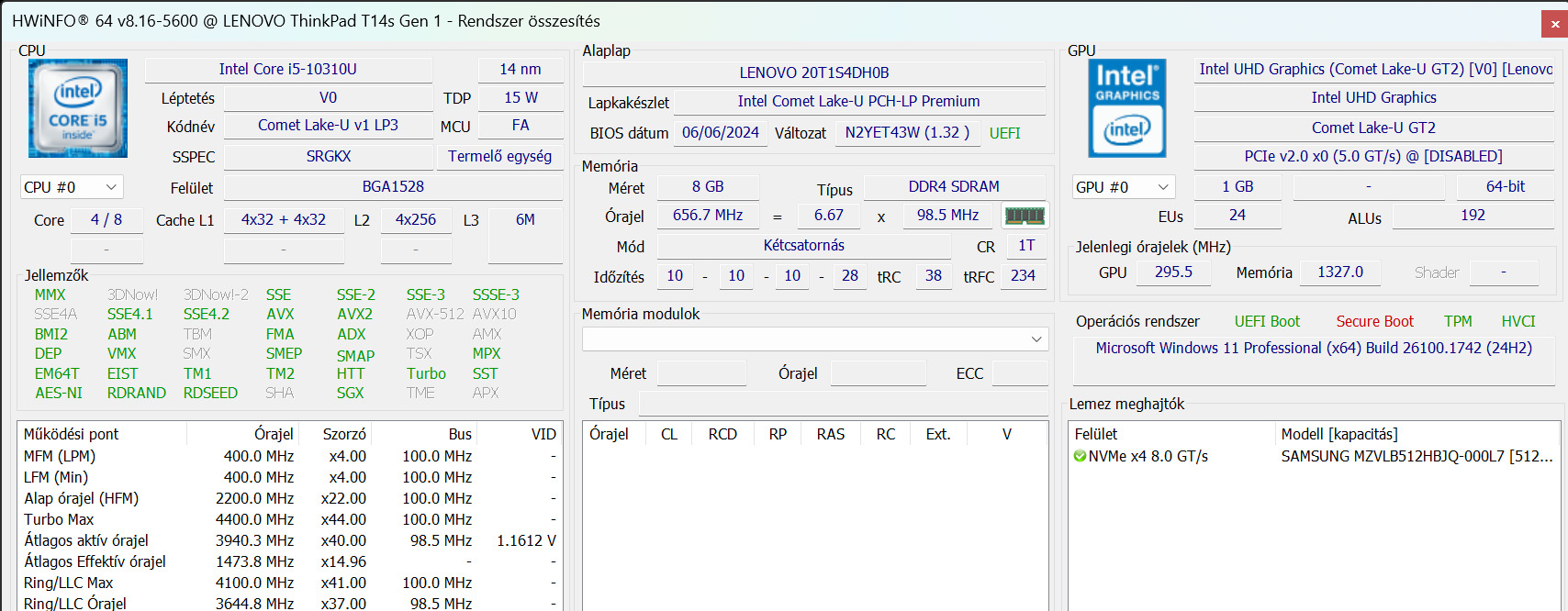Screen dimensions: 1568x611
Task: Click the CL column header in modules table
Action: tap(669, 434)
